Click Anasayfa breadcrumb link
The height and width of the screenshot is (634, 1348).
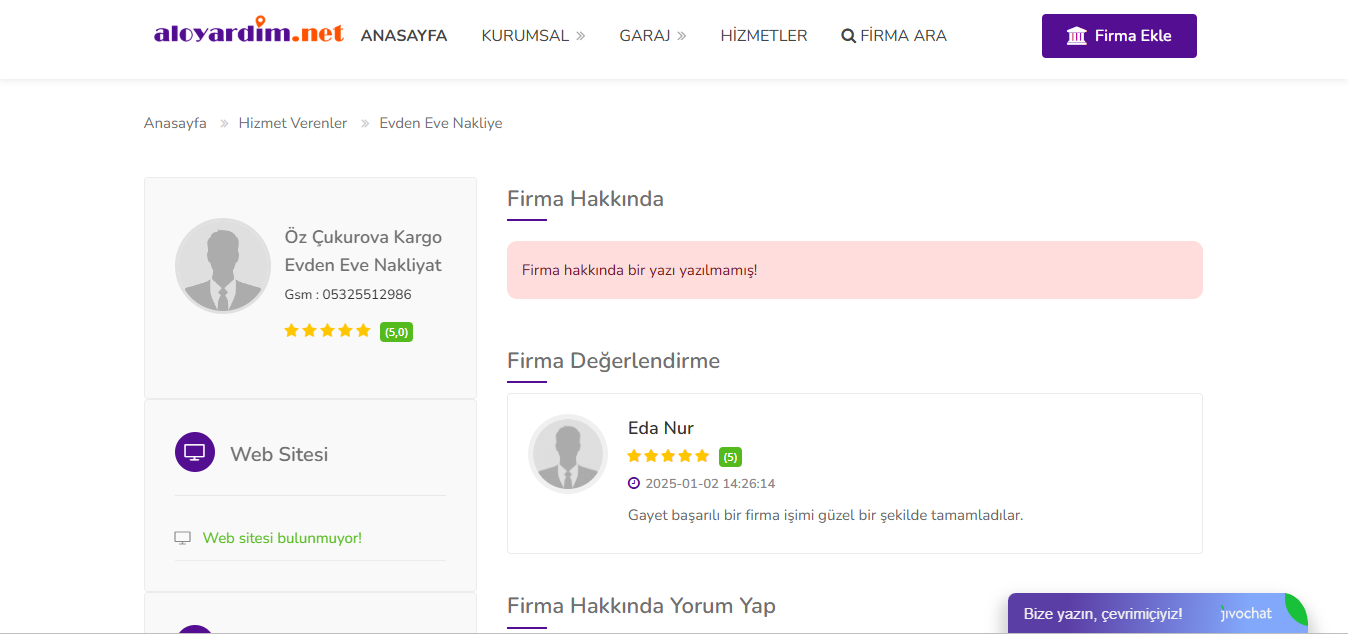point(175,123)
